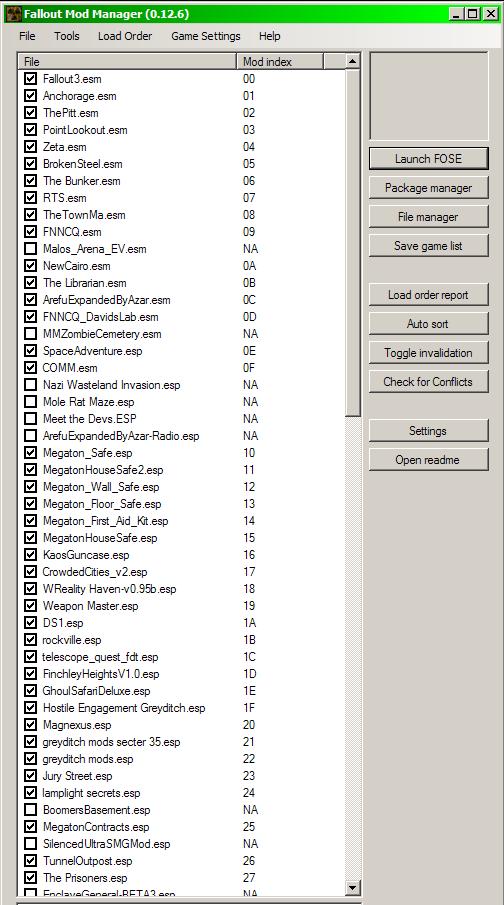
Task: Select CrowdedCities_v2.esp entry
Action: click(95, 572)
